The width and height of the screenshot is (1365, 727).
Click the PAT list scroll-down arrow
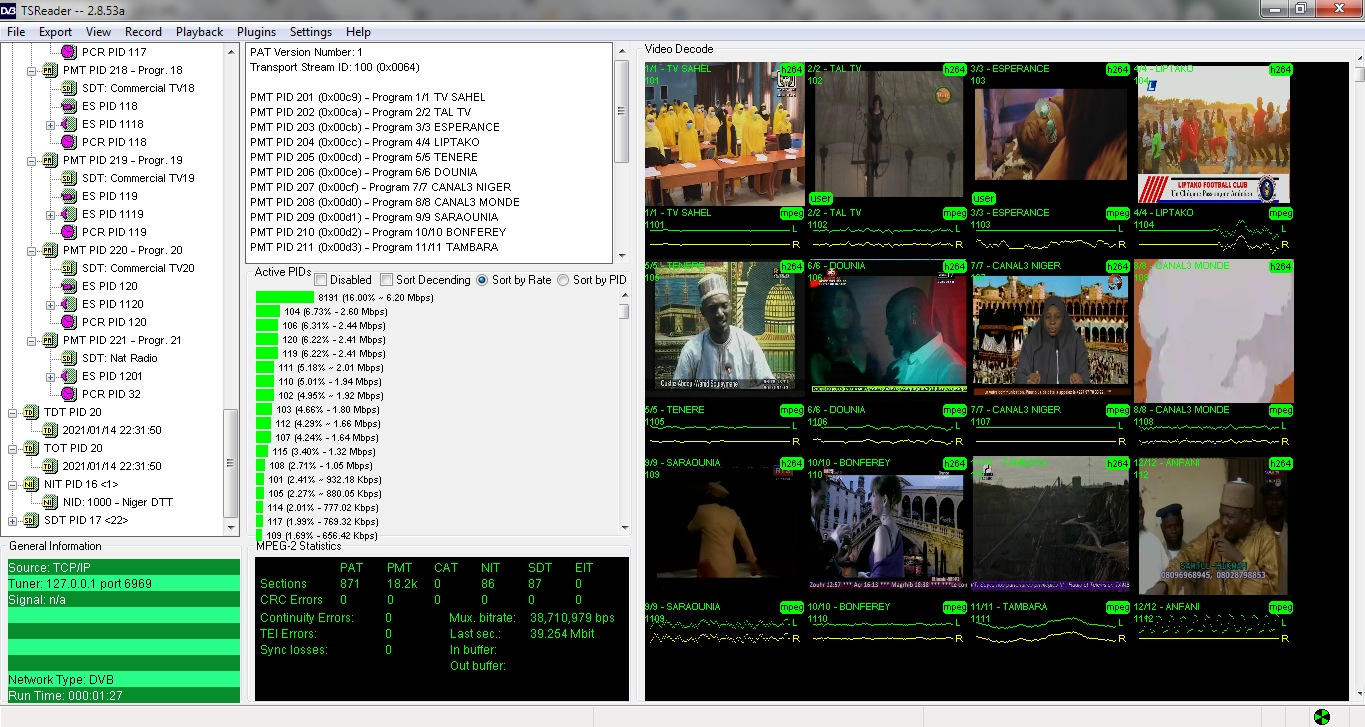[621, 256]
